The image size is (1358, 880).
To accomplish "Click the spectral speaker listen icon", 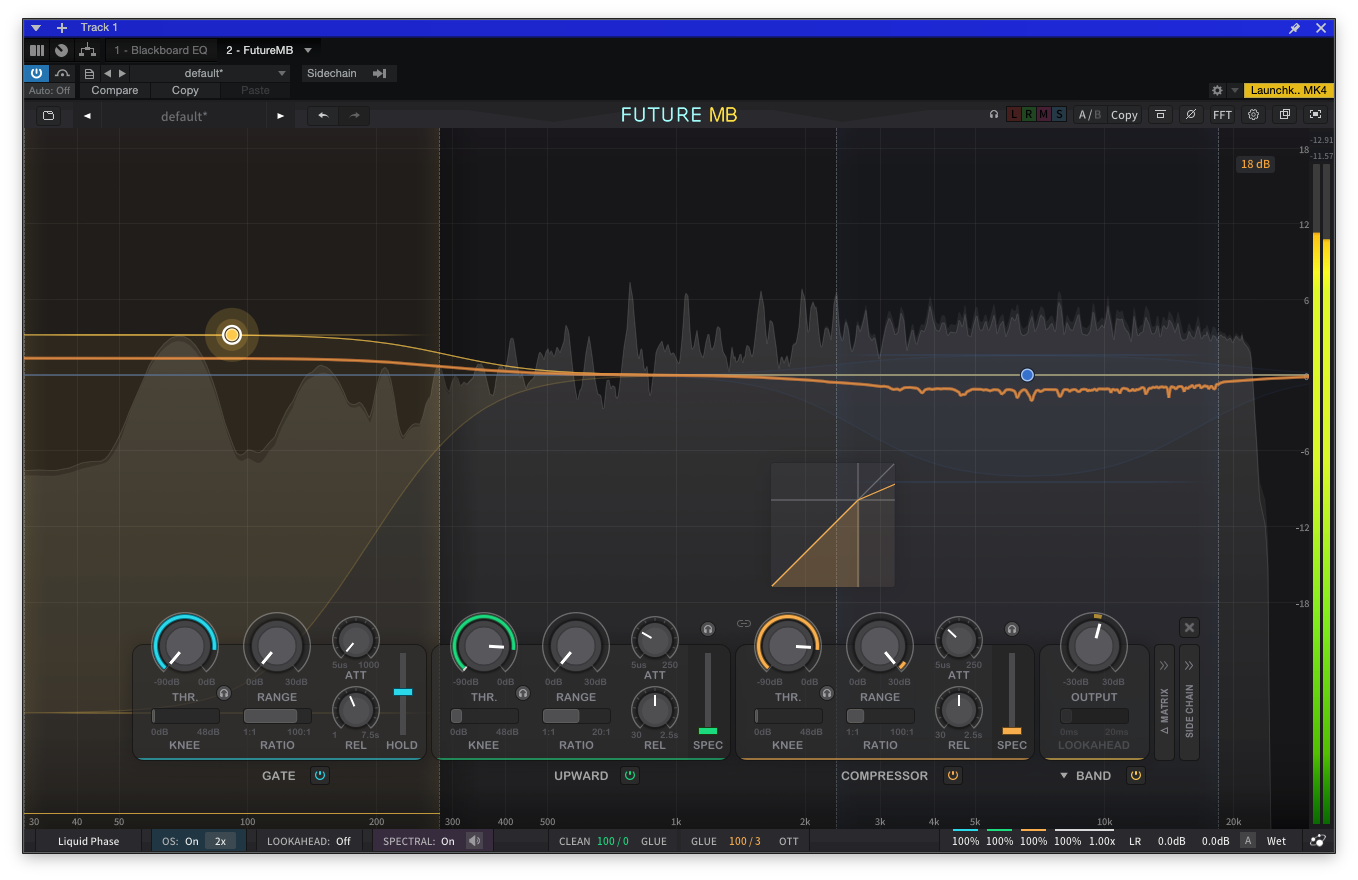I will (x=474, y=841).
